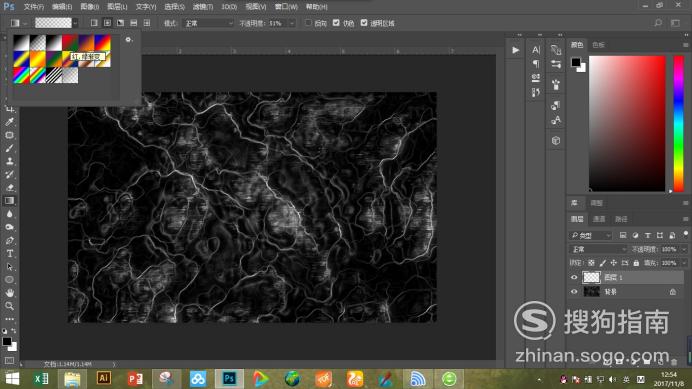The height and width of the screenshot is (389, 692).
Task: Enable the Reverse checkbox
Action: coord(308,23)
